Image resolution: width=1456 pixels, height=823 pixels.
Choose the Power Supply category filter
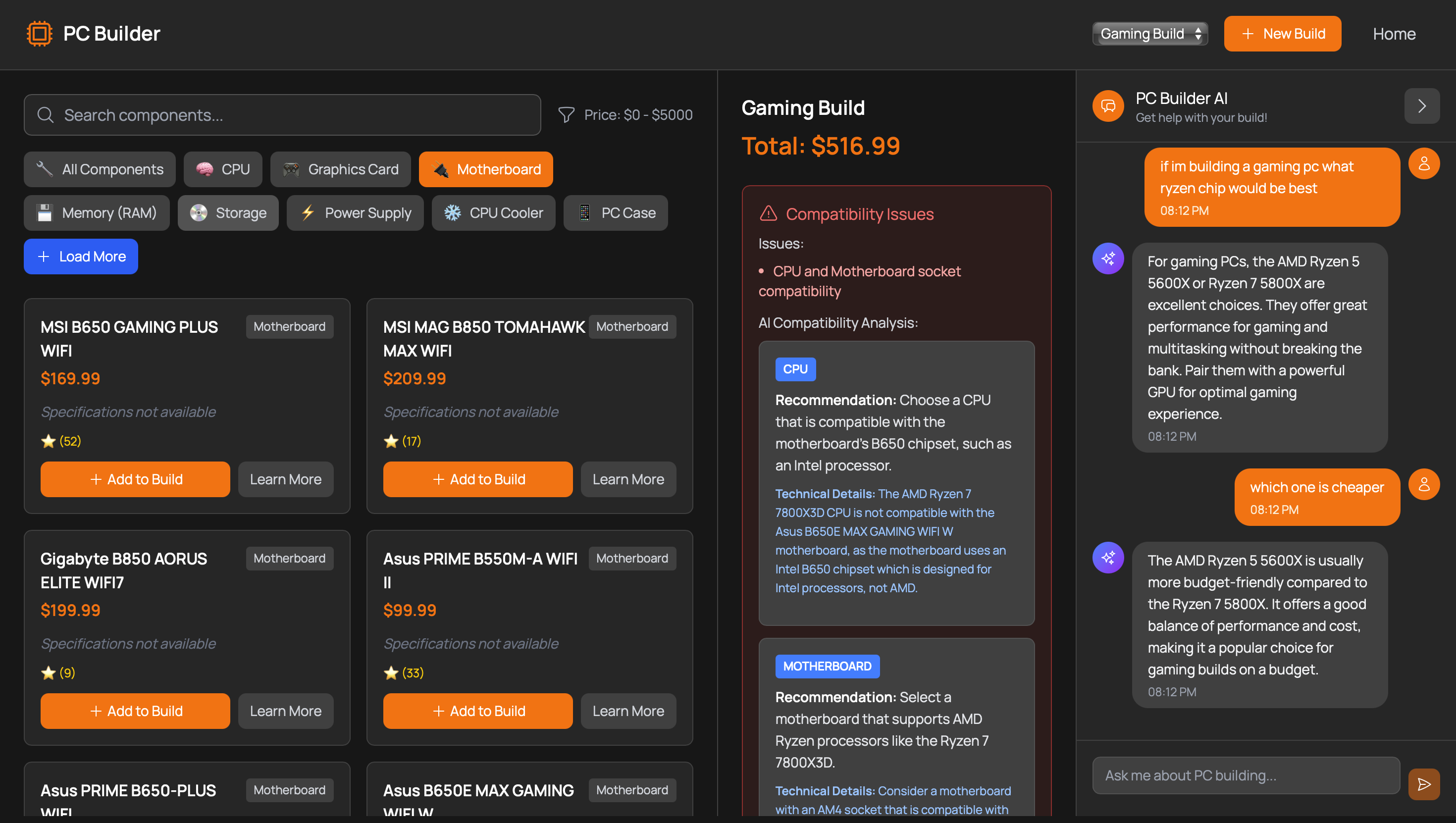(355, 212)
